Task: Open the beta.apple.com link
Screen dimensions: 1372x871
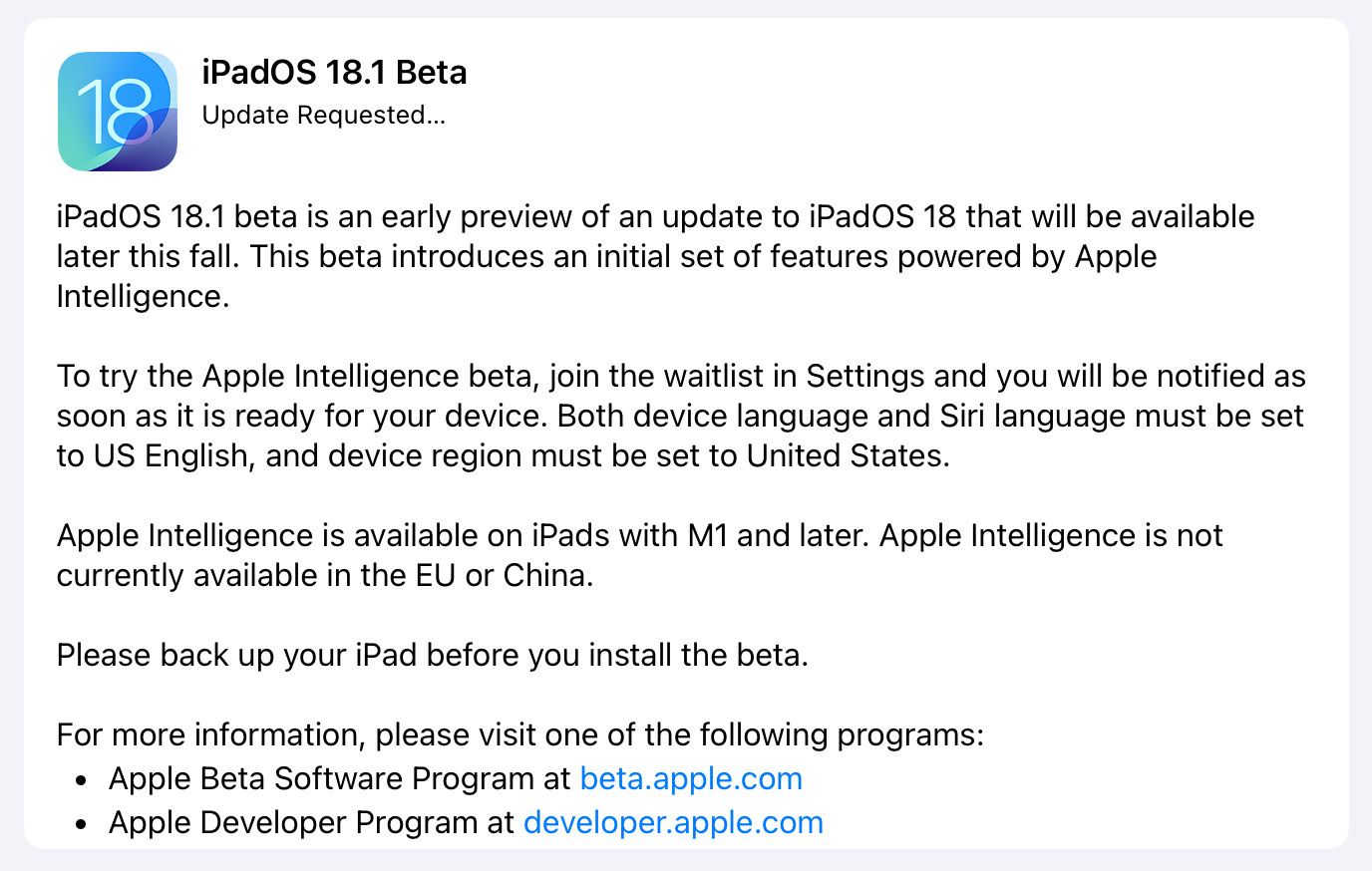Action: point(691,778)
